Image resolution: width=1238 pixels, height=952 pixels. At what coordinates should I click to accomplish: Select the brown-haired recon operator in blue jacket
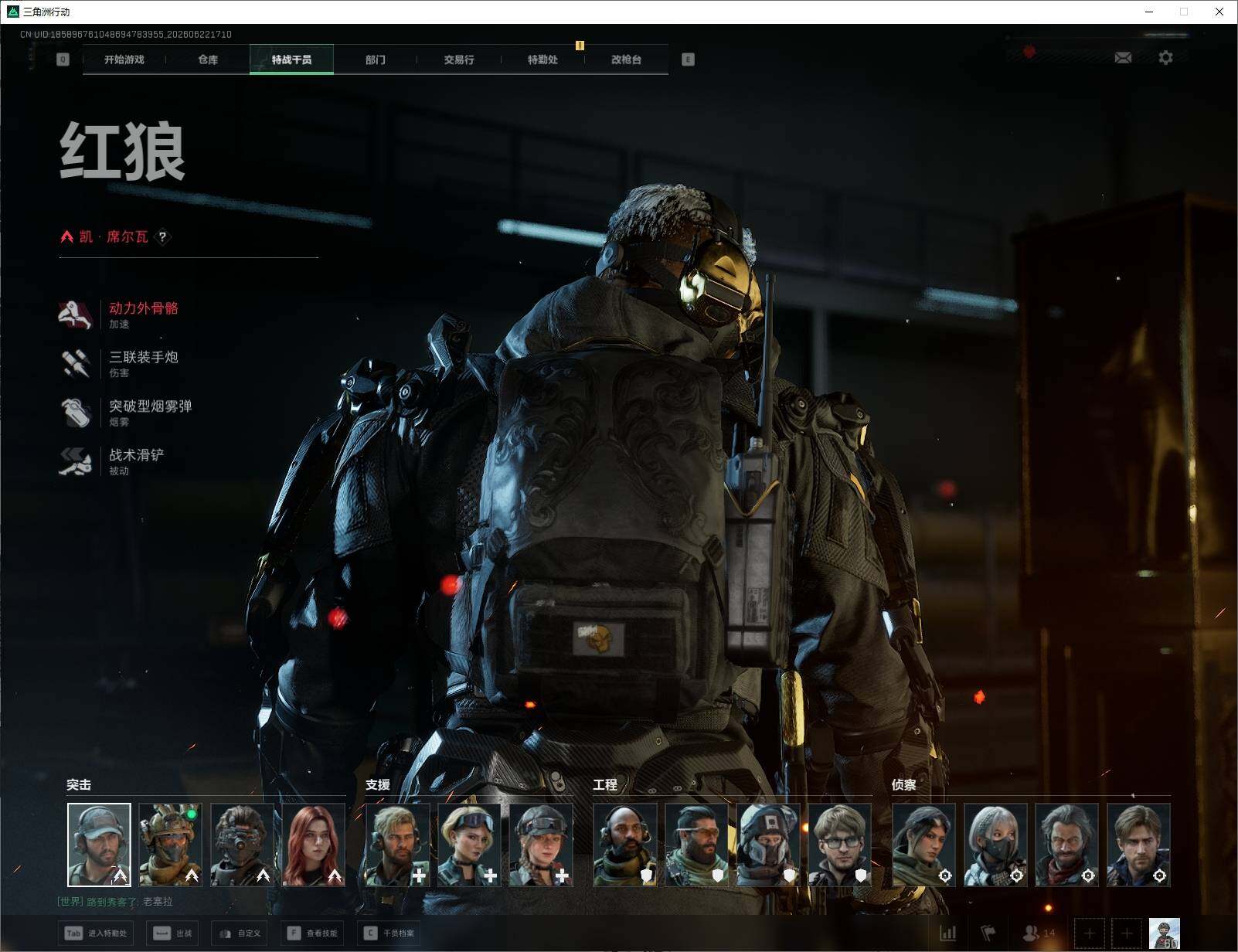coord(1138,845)
